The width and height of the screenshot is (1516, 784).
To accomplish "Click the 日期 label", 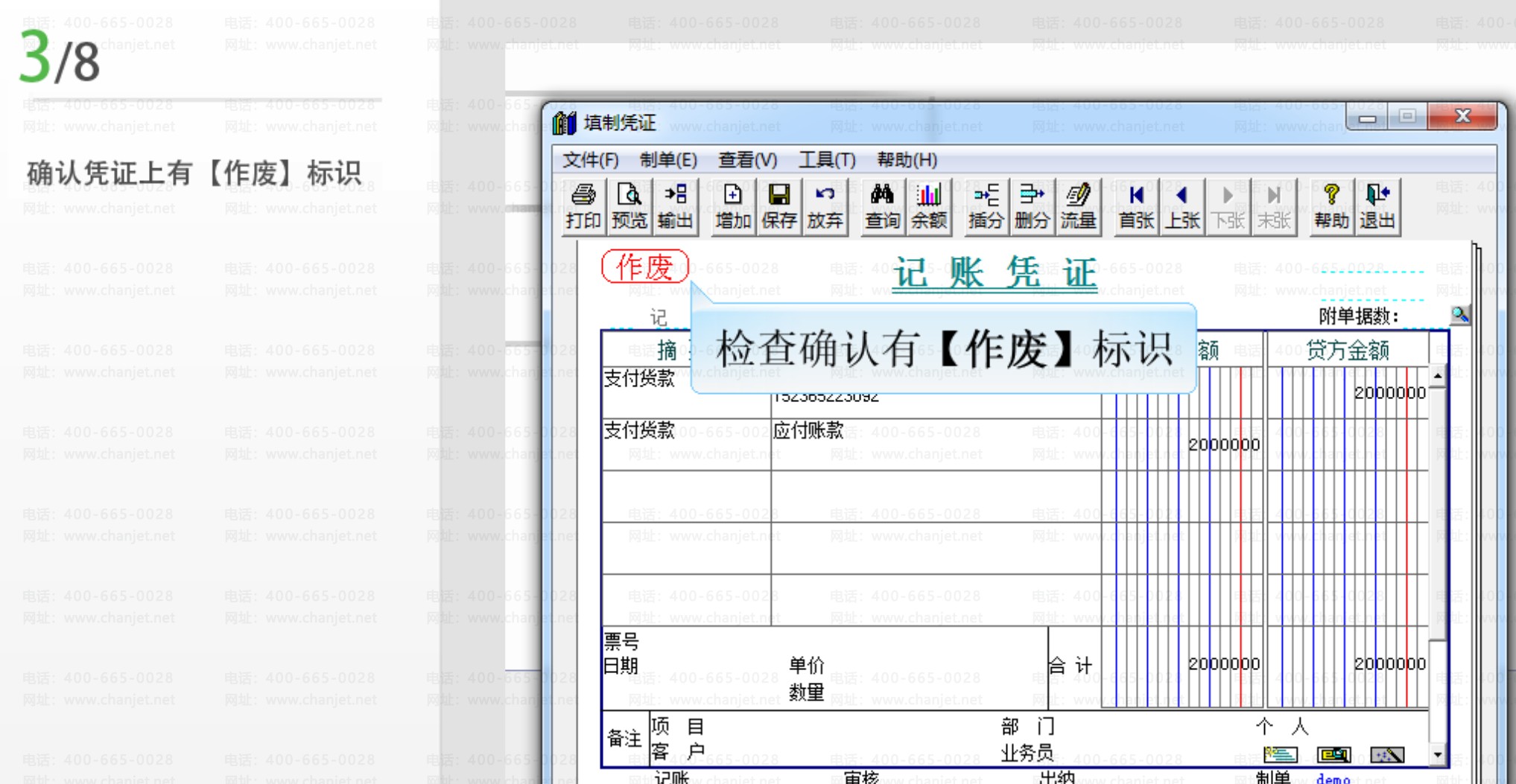I will (621, 665).
